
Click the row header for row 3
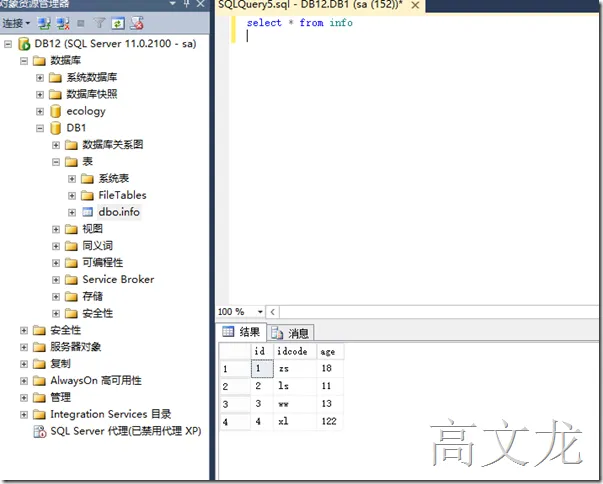[235, 404]
